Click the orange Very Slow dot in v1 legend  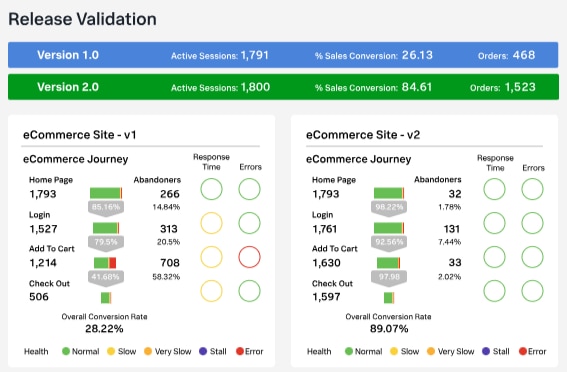148,351
